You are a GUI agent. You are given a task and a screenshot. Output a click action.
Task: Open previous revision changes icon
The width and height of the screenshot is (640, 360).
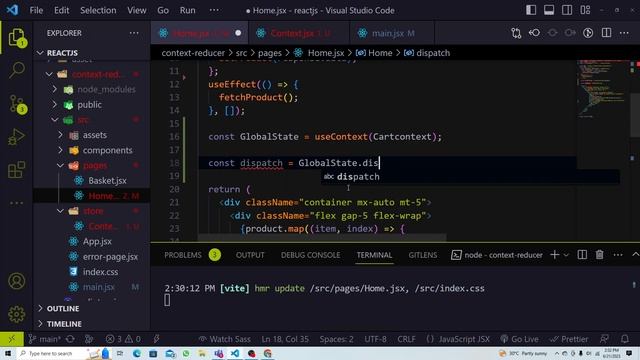pyautogui.click(x=534, y=33)
